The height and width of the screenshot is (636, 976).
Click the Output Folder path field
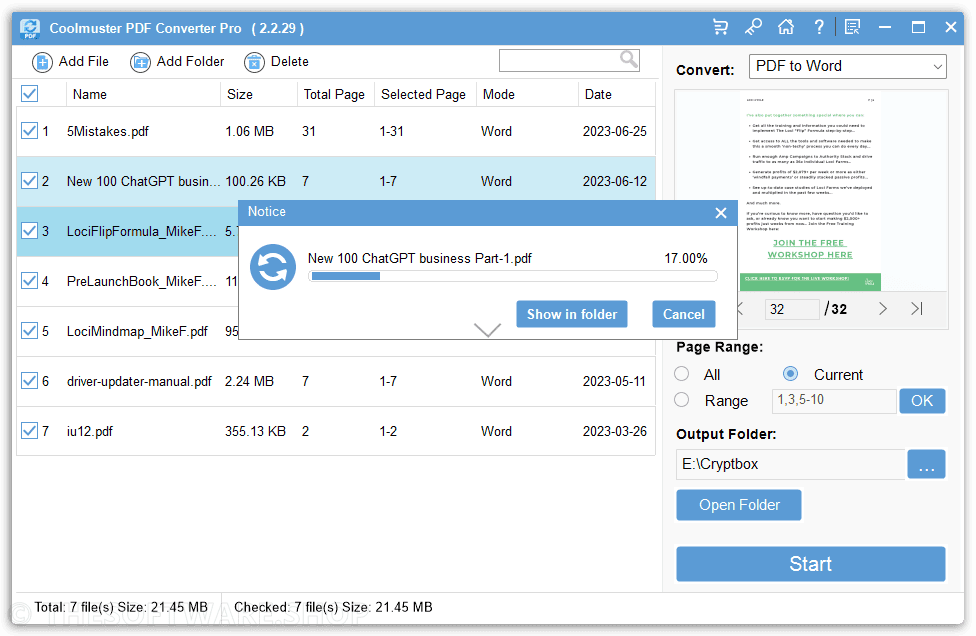point(791,464)
